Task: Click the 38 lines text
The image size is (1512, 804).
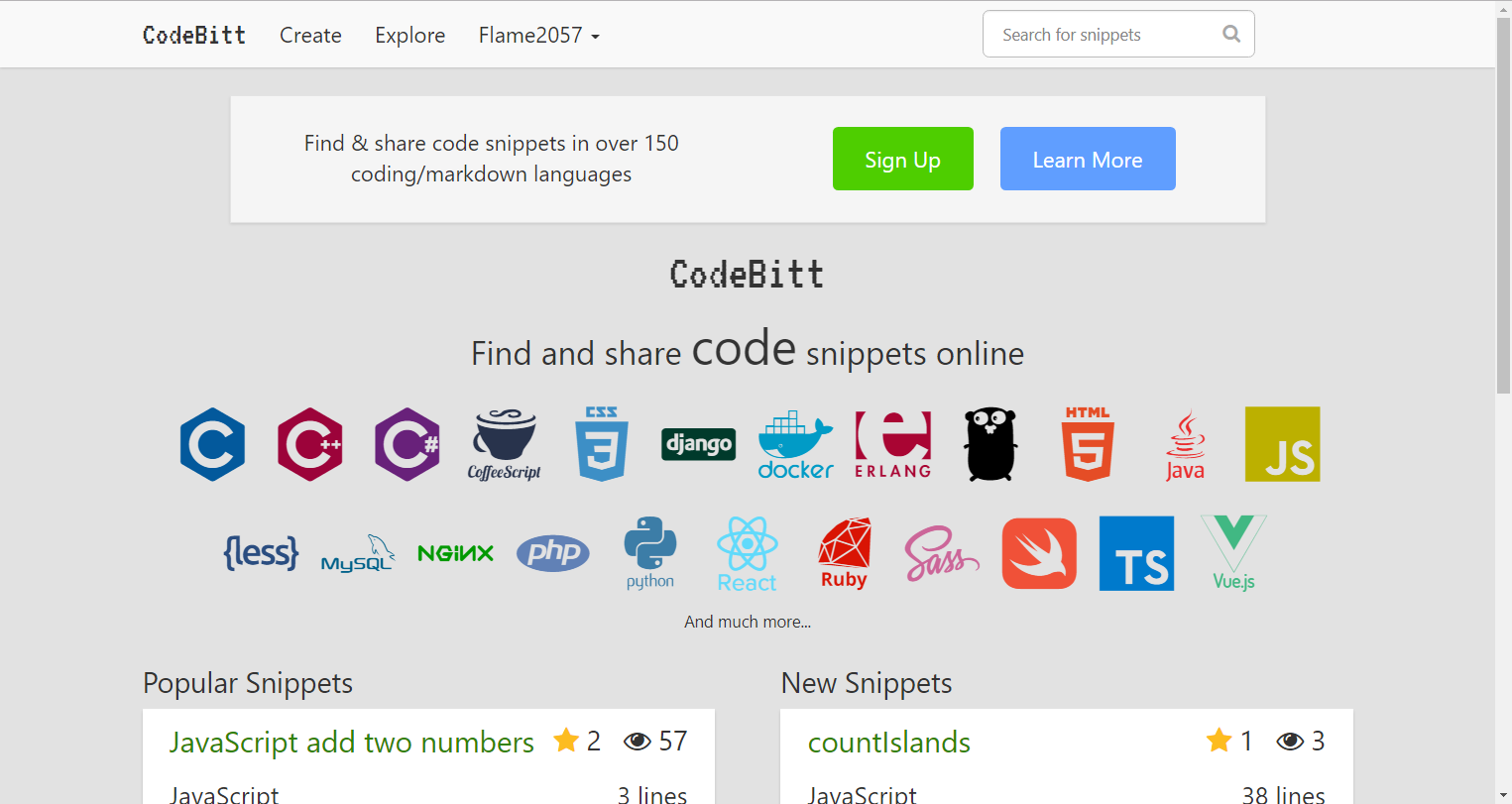Action: pyautogui.click(x=1284, y=794)
